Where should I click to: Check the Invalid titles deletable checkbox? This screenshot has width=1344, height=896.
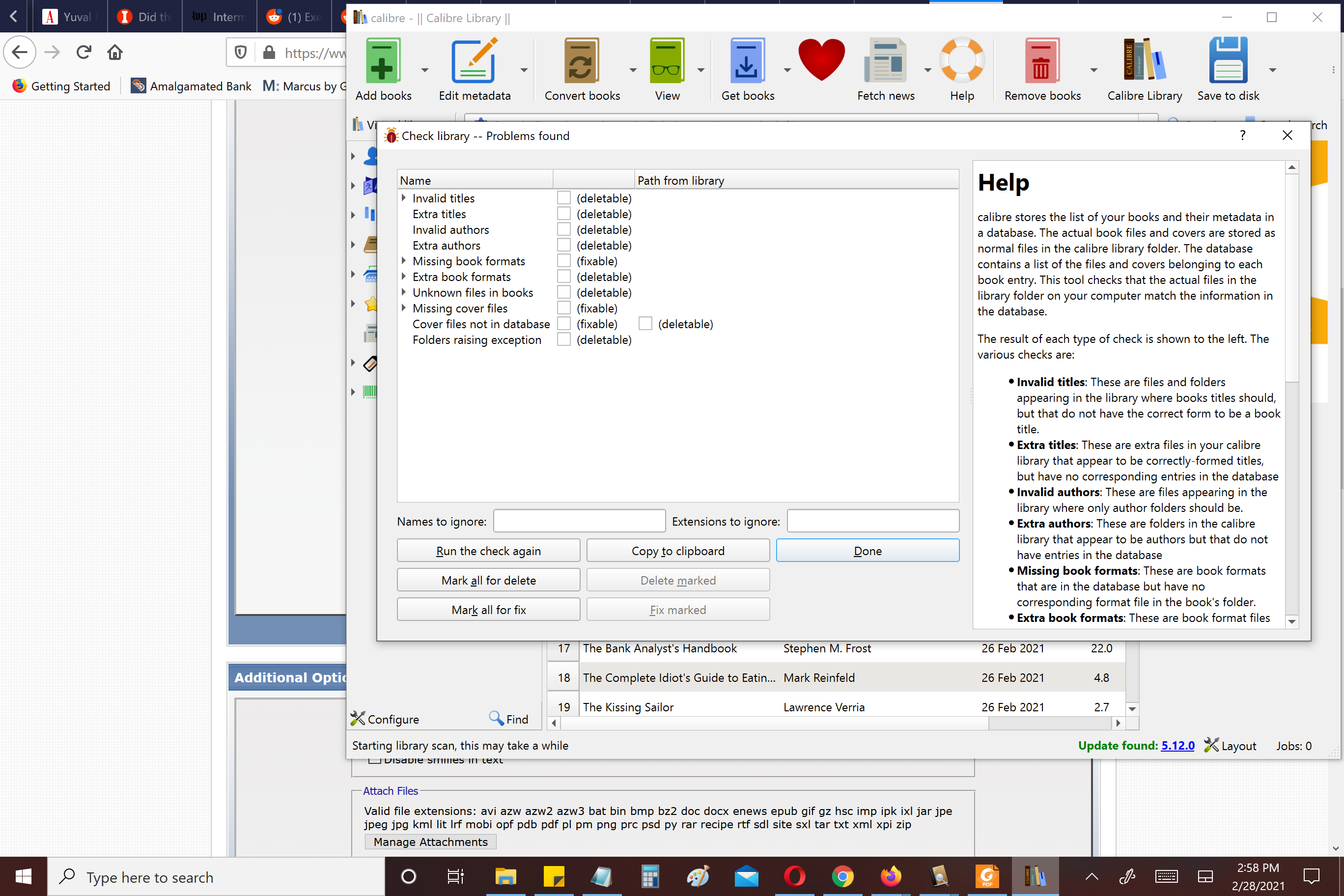point(563,197)
